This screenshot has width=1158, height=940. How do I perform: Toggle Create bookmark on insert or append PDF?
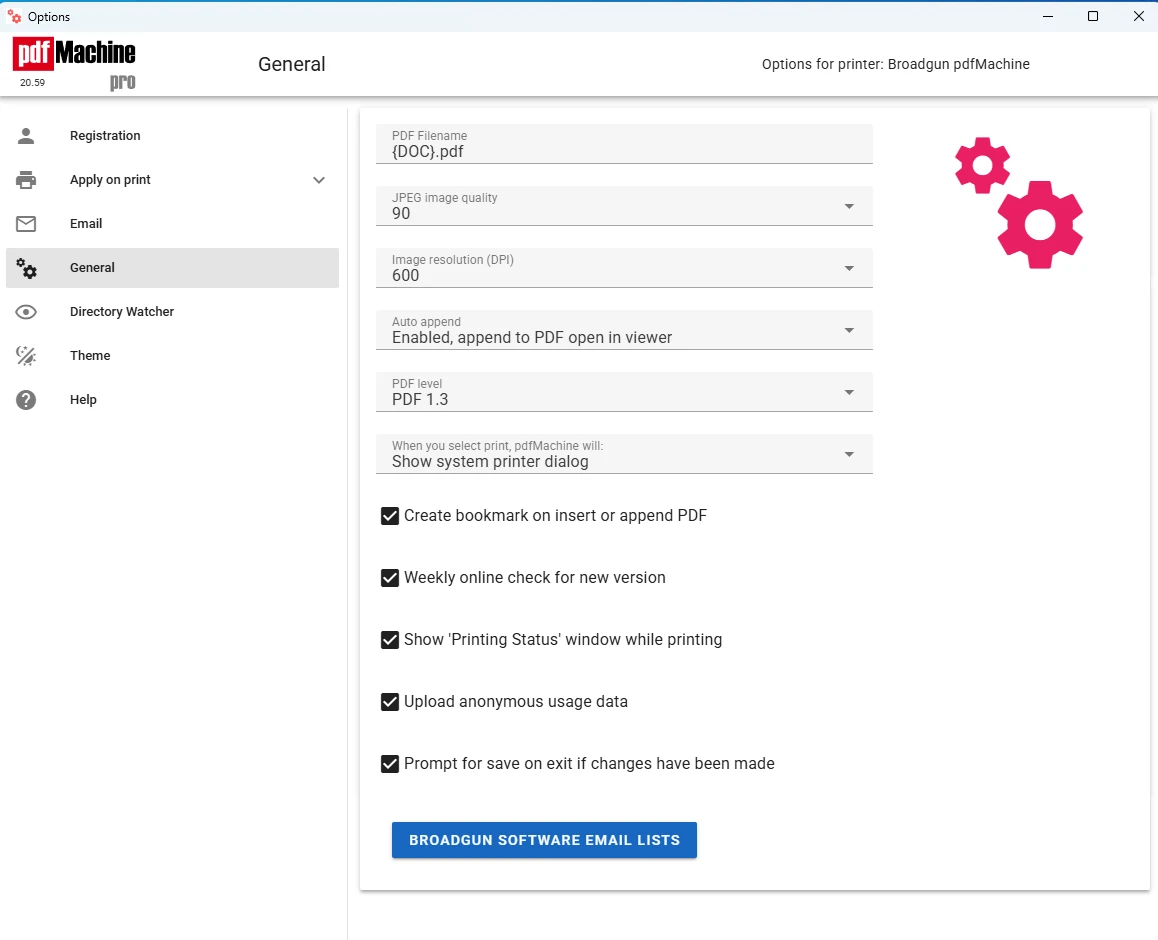[x=390, y=516]
